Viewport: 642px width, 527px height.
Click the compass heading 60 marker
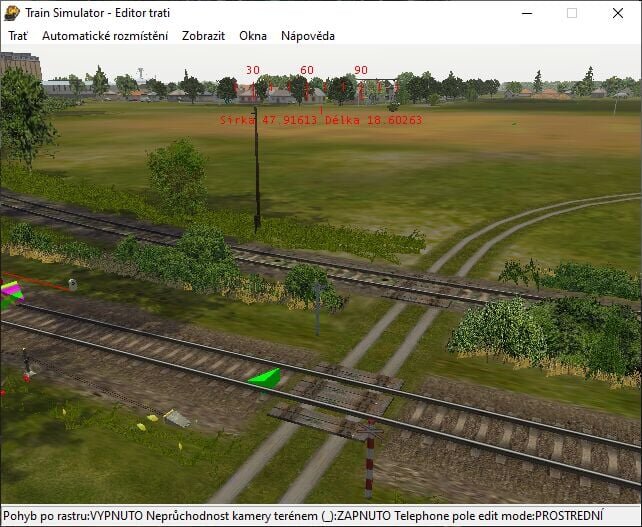pyautogui.click(x=307, y=71)
